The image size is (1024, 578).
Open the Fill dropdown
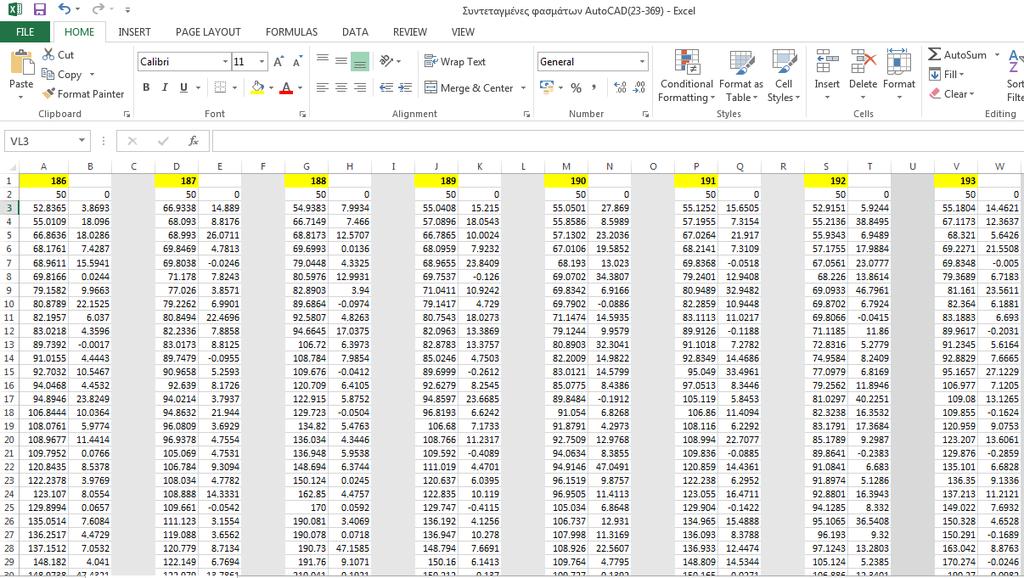click(946, 74)
